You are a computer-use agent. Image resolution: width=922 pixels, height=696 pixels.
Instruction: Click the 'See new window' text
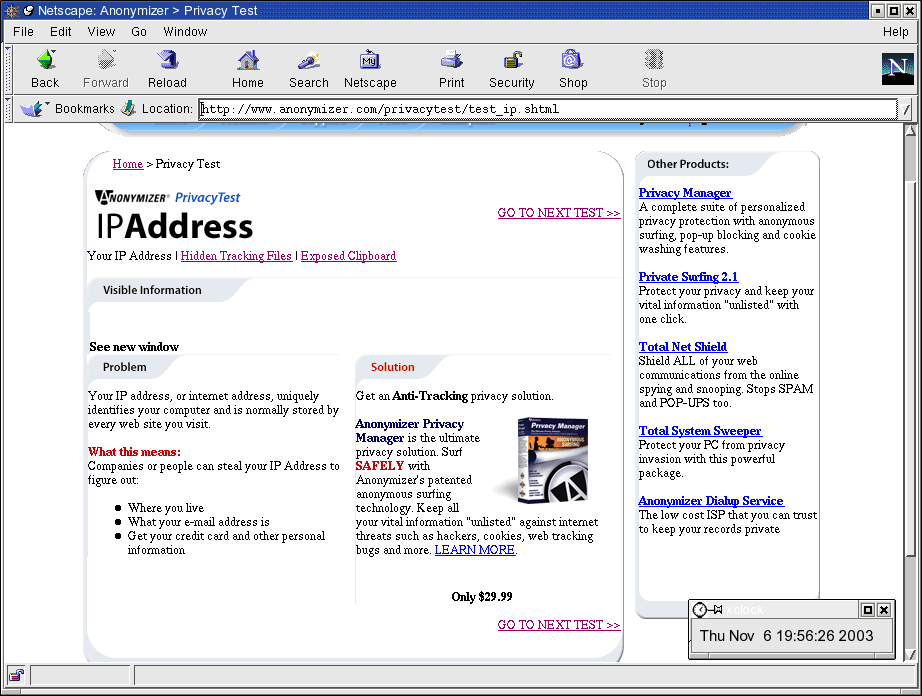134,347
